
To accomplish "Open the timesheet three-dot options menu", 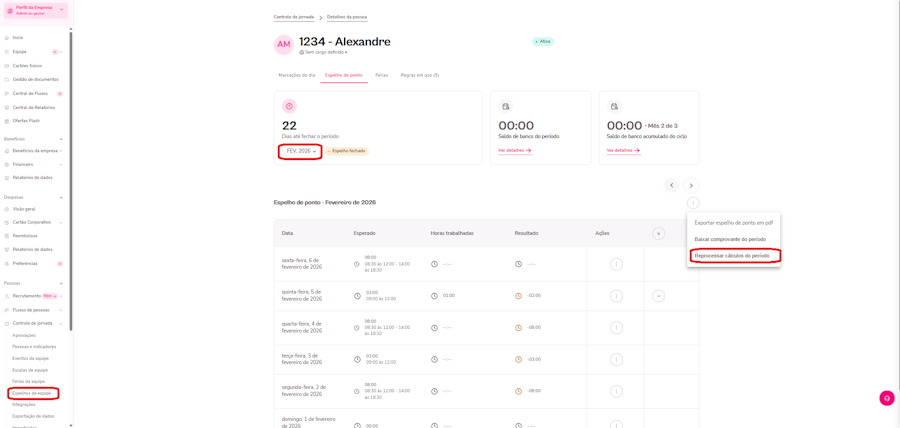I will pyautogui.click(x=693, y=203).
